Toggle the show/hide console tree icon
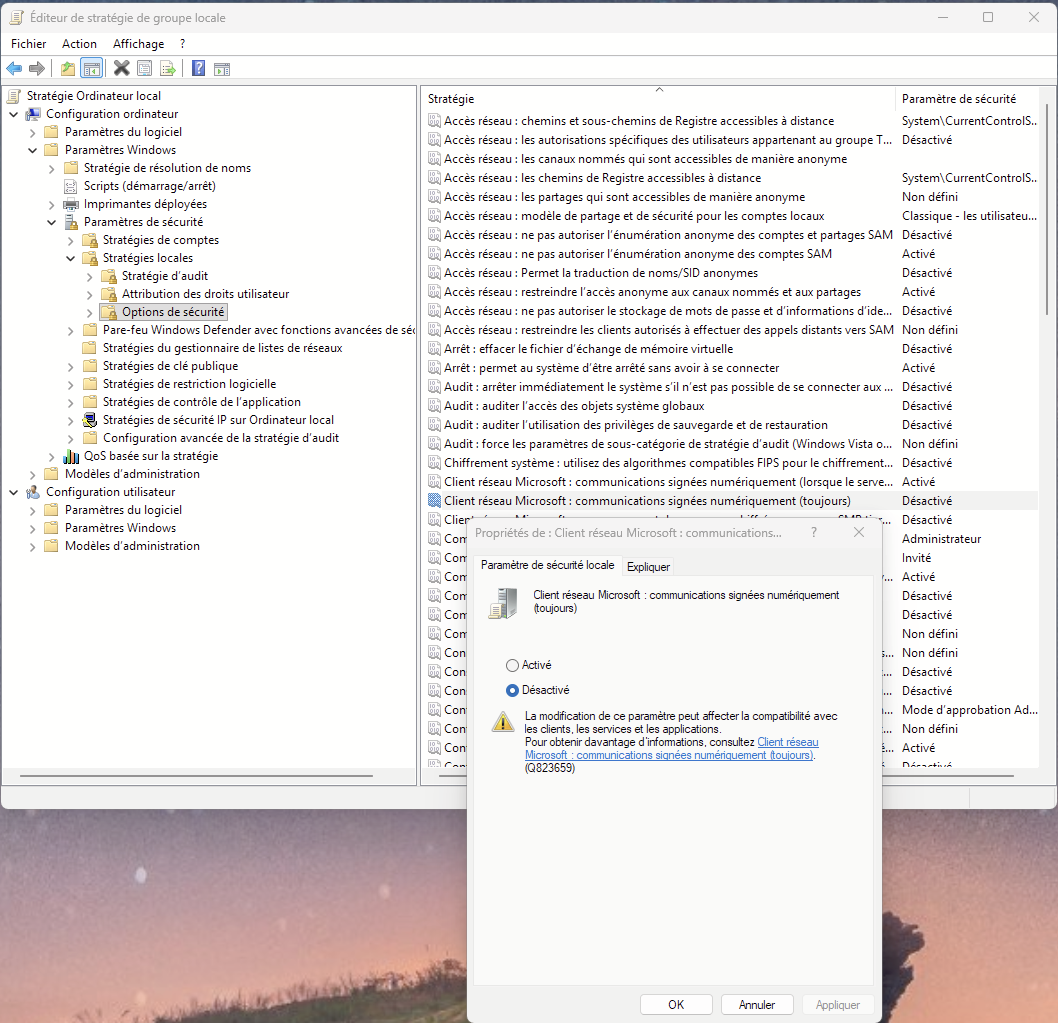Image resolution: width=1058 pixels, height=1023 pixels. coord(91,68)
